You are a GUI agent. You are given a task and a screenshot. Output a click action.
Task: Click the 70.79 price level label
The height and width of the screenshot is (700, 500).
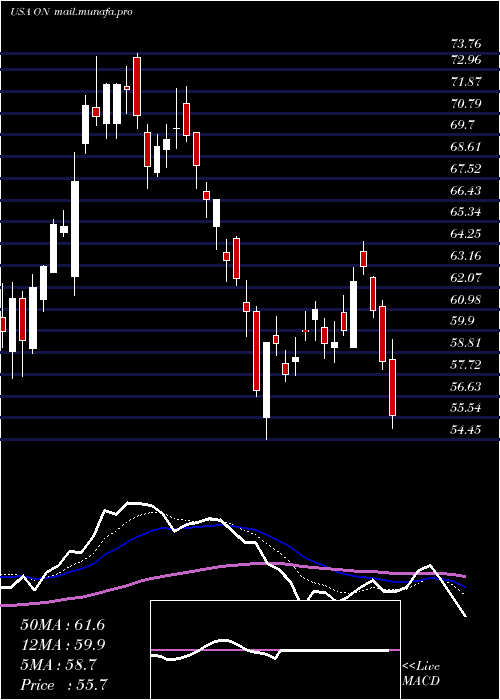click(x=467, y=104)
